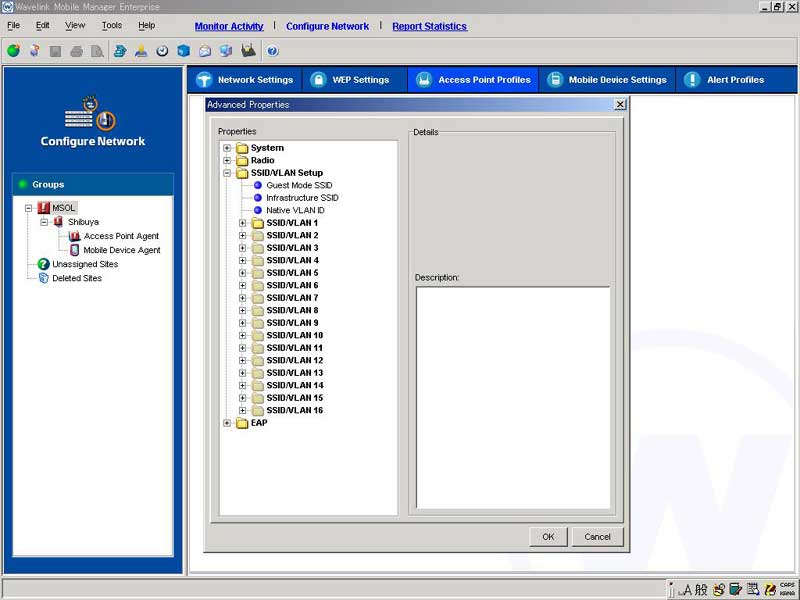Expand the System folder node
800x600 pixels.
pyautogui.click(x=227, y=148)
